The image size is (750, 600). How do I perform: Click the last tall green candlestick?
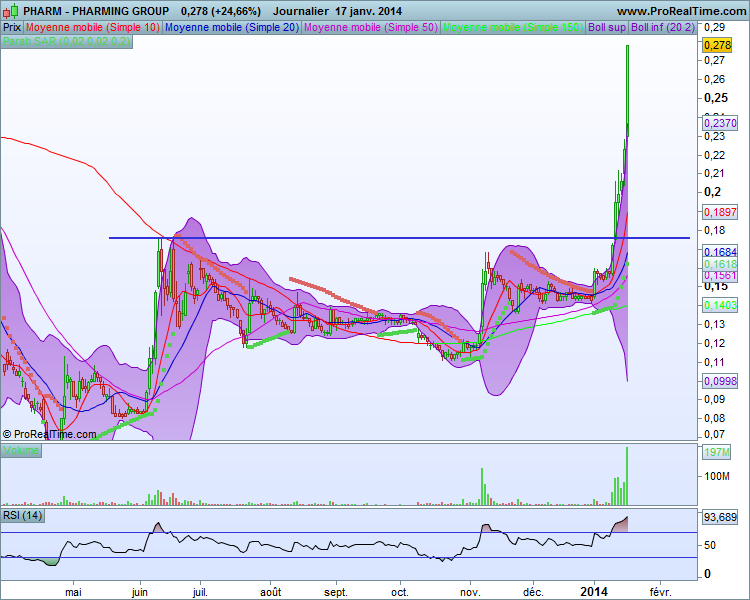click(627, 91)
